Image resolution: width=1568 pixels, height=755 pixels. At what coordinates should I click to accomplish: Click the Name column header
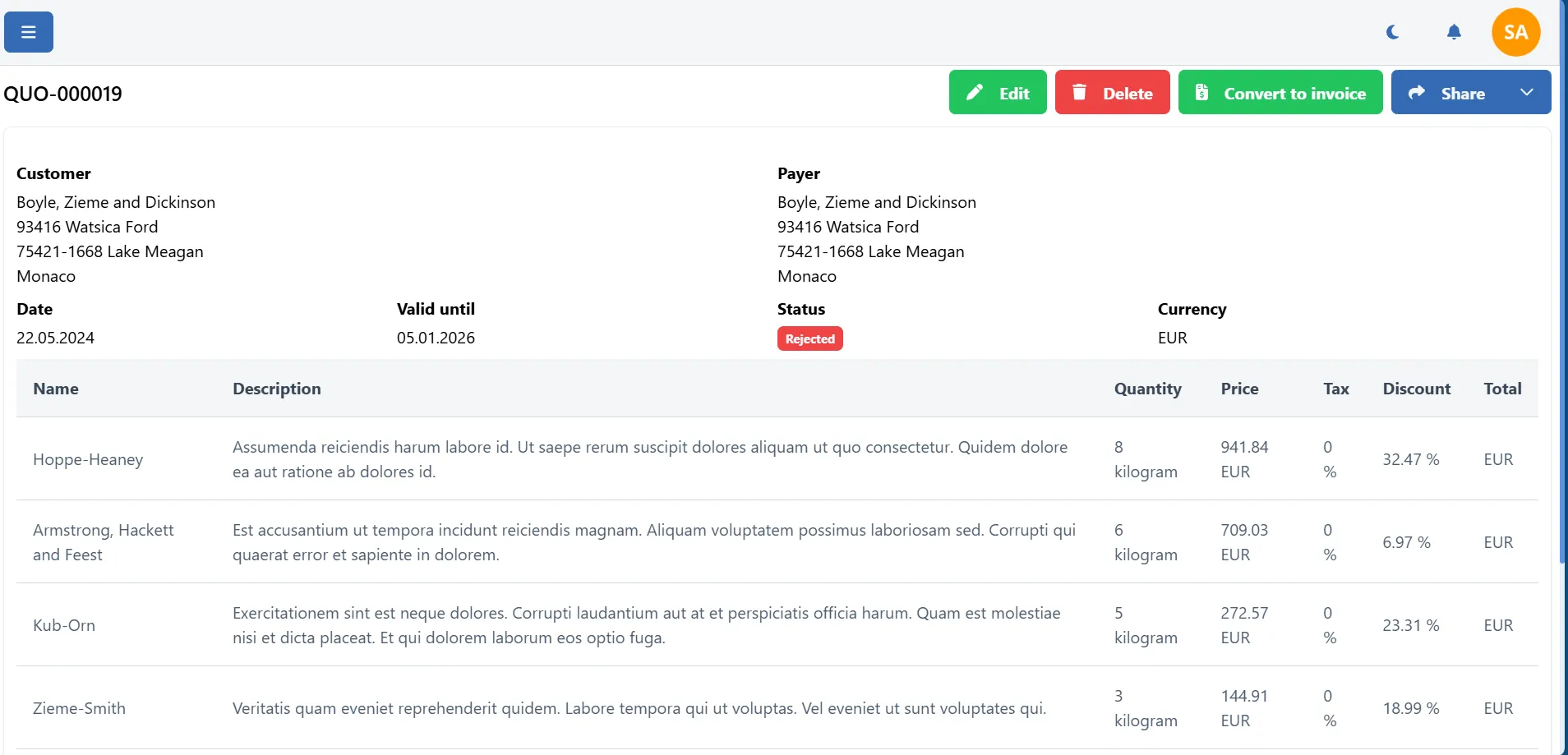pos(56,389)
